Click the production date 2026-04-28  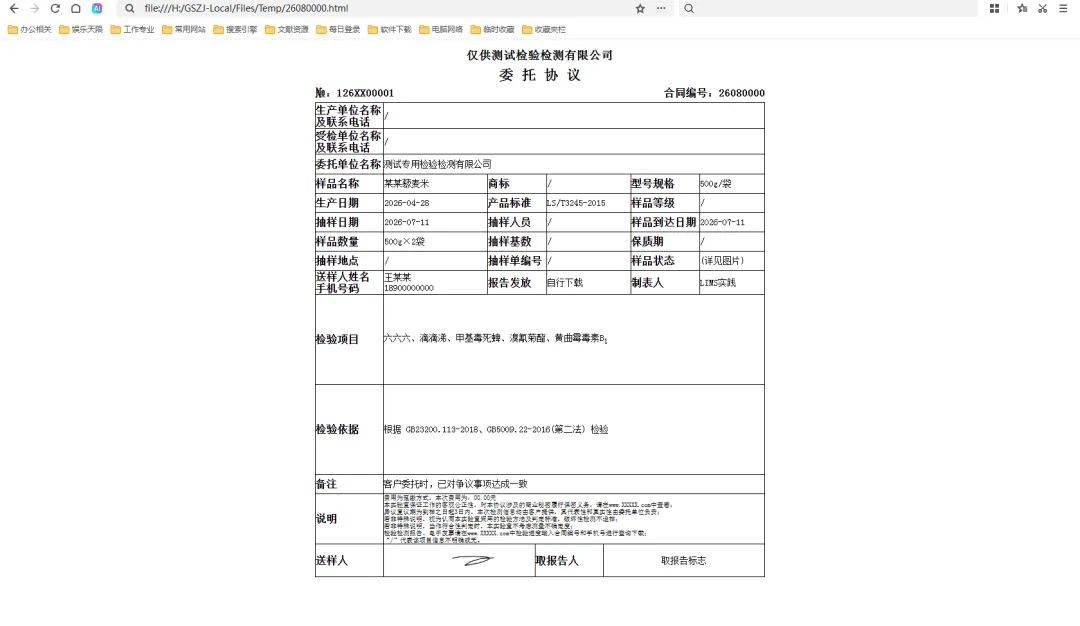click(406, 203)
